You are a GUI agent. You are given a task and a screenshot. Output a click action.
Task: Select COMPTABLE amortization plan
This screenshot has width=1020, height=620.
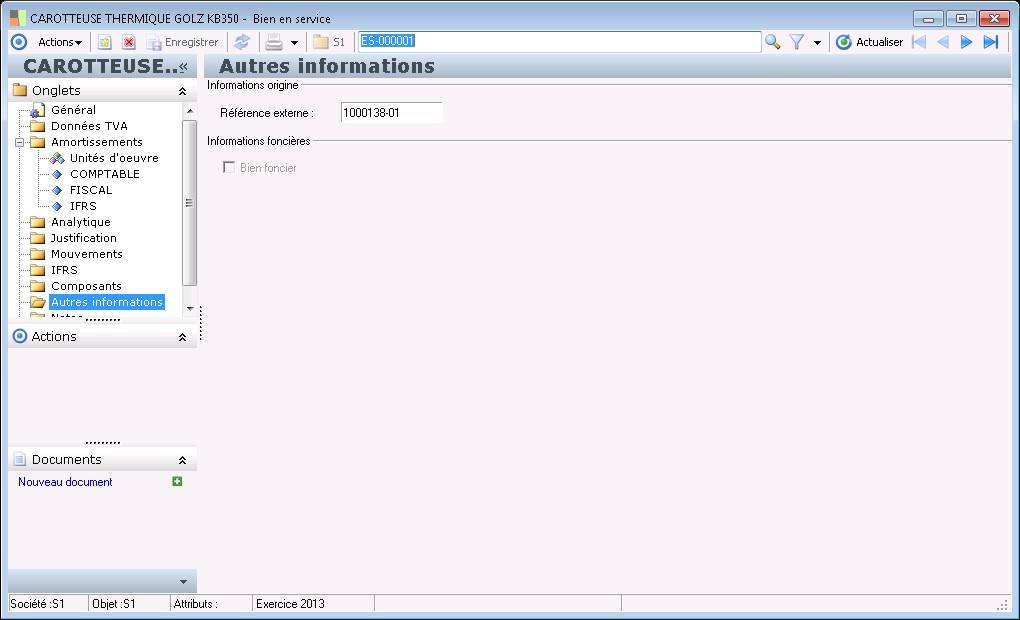coord(105,174)
